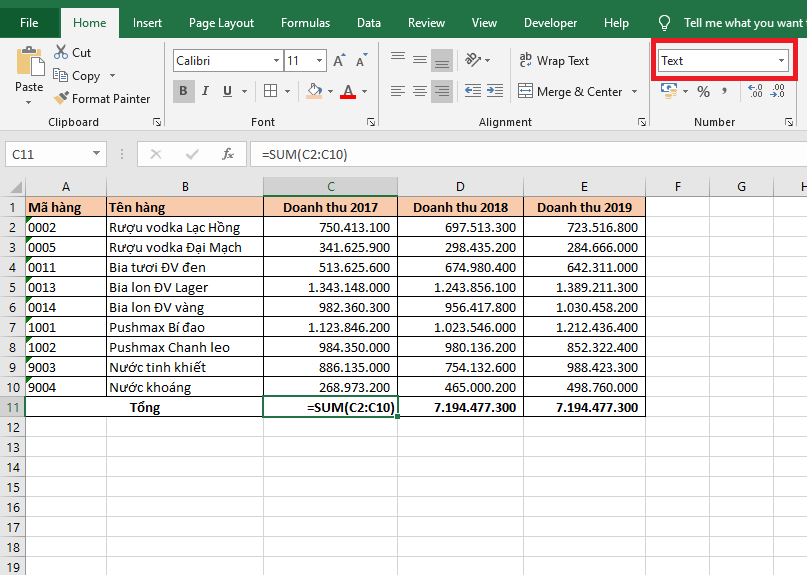The image size is (807, 575).
Task: Open the Calibri font name dropdown
Action: 276,61
